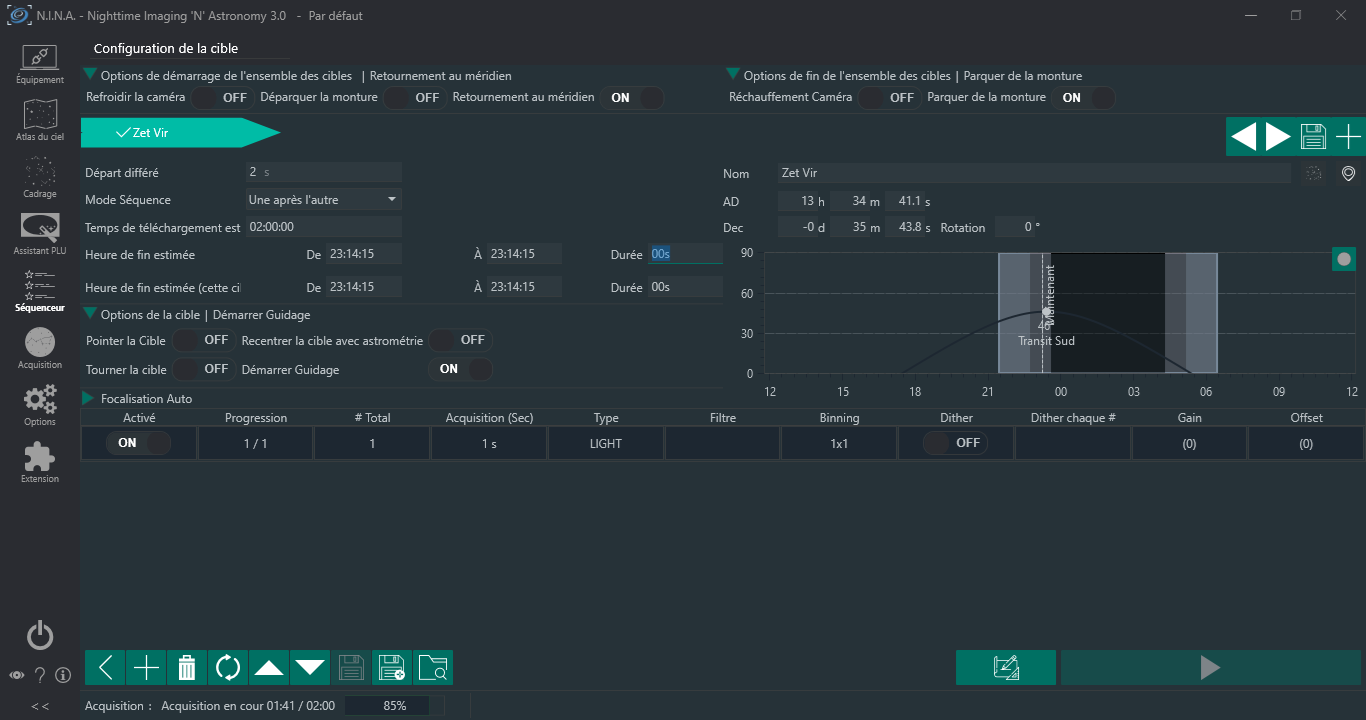Image resolution: width=1366 pixels, height=720 pixels.
Task: Open the Atlas du ciel section
Action: (40, 121)
